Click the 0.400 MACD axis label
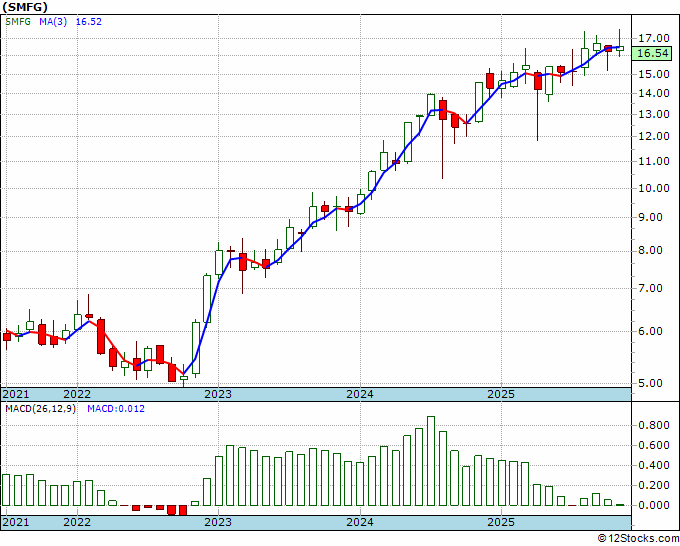This screenshot has height=546, width=680. click(654, 465)
